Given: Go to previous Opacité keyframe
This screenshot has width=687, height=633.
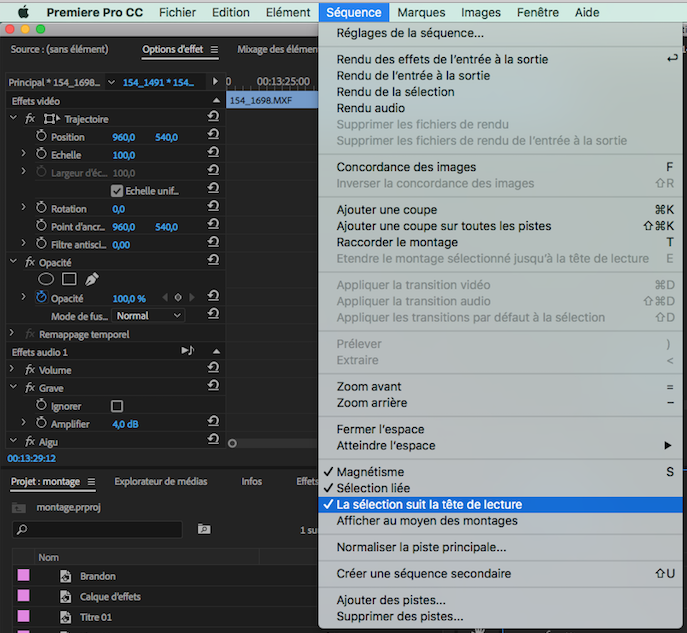Looking at the screenshot, I should pos(165,298).
